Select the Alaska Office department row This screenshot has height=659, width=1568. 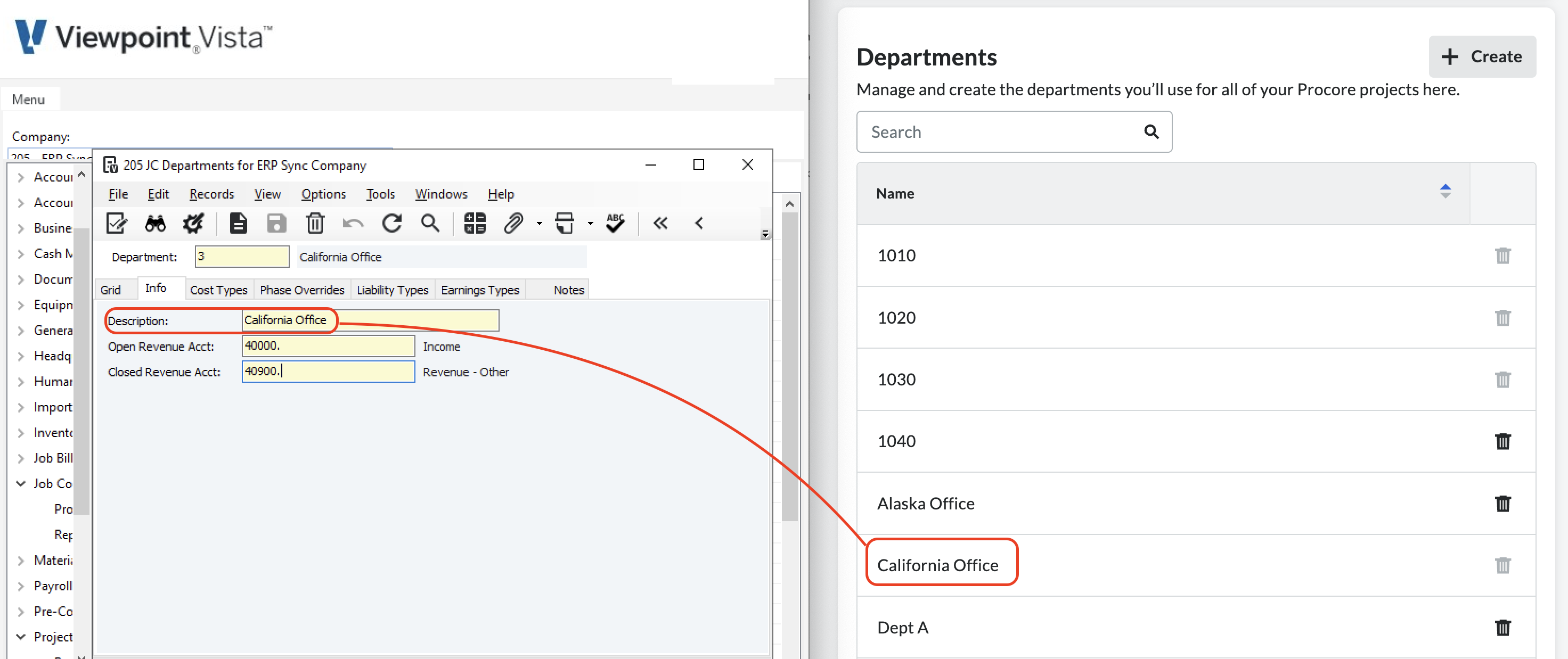[x=1196, y=503]
